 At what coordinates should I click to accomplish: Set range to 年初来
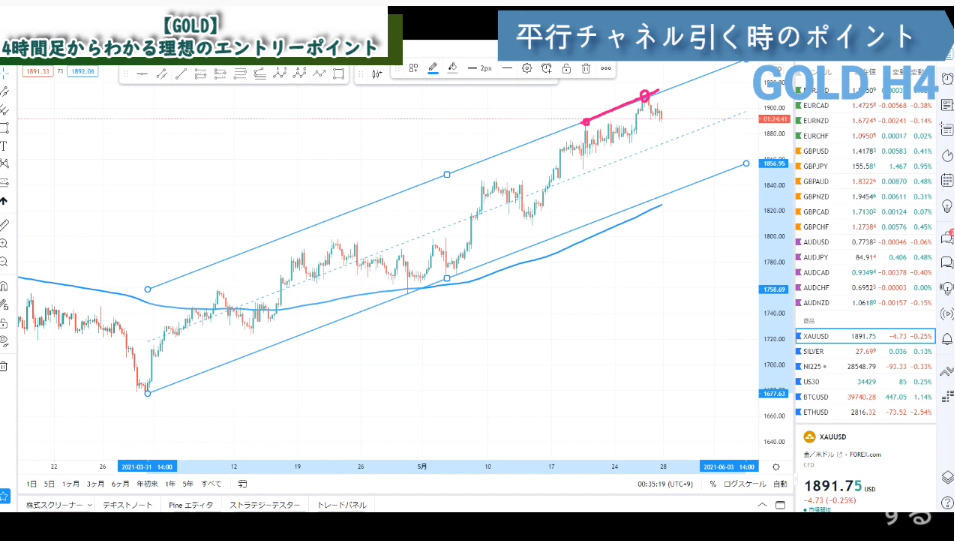pos(147,484)
